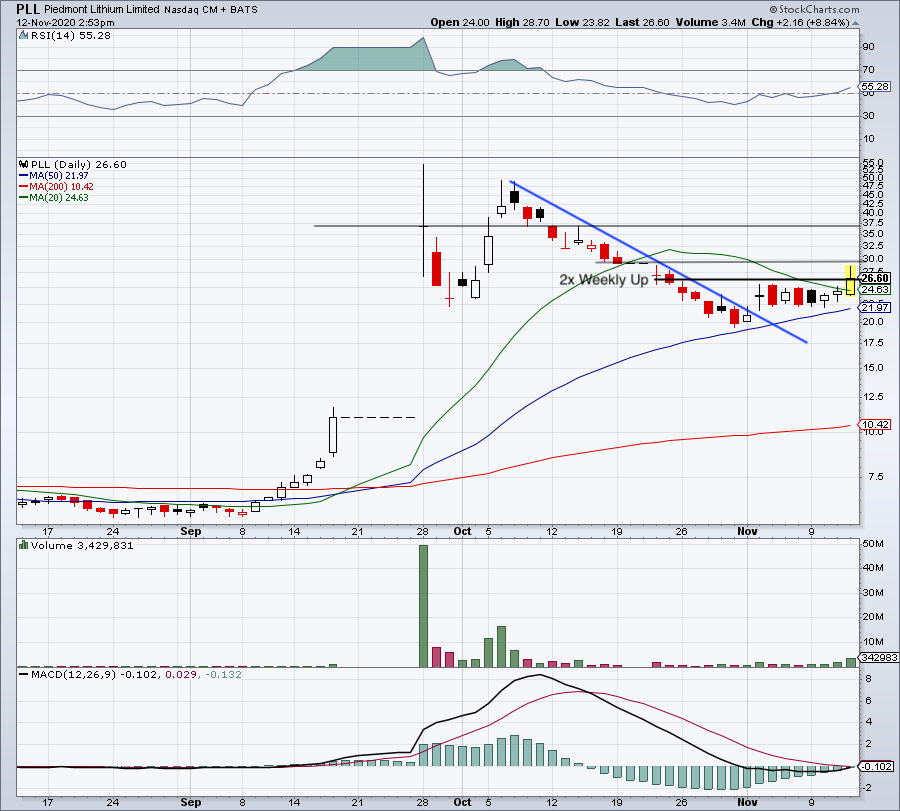Click the candlestick icon beside PLL (Daily)
Screen dimensions: 900x811
pyautogui.click(x=24, y=164)
